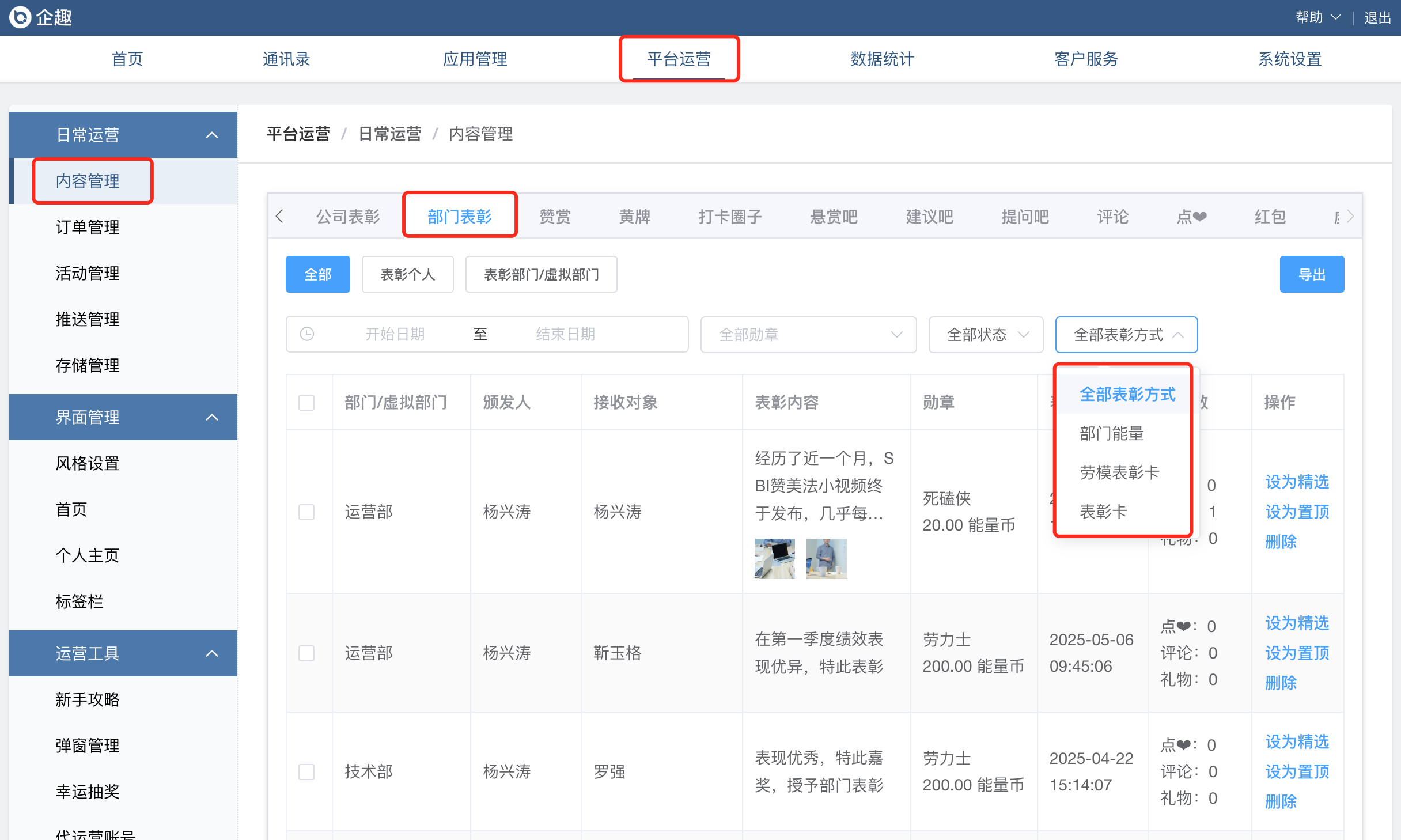
Task: Click the 导出 export button
Action: [x=1312, y=274]
